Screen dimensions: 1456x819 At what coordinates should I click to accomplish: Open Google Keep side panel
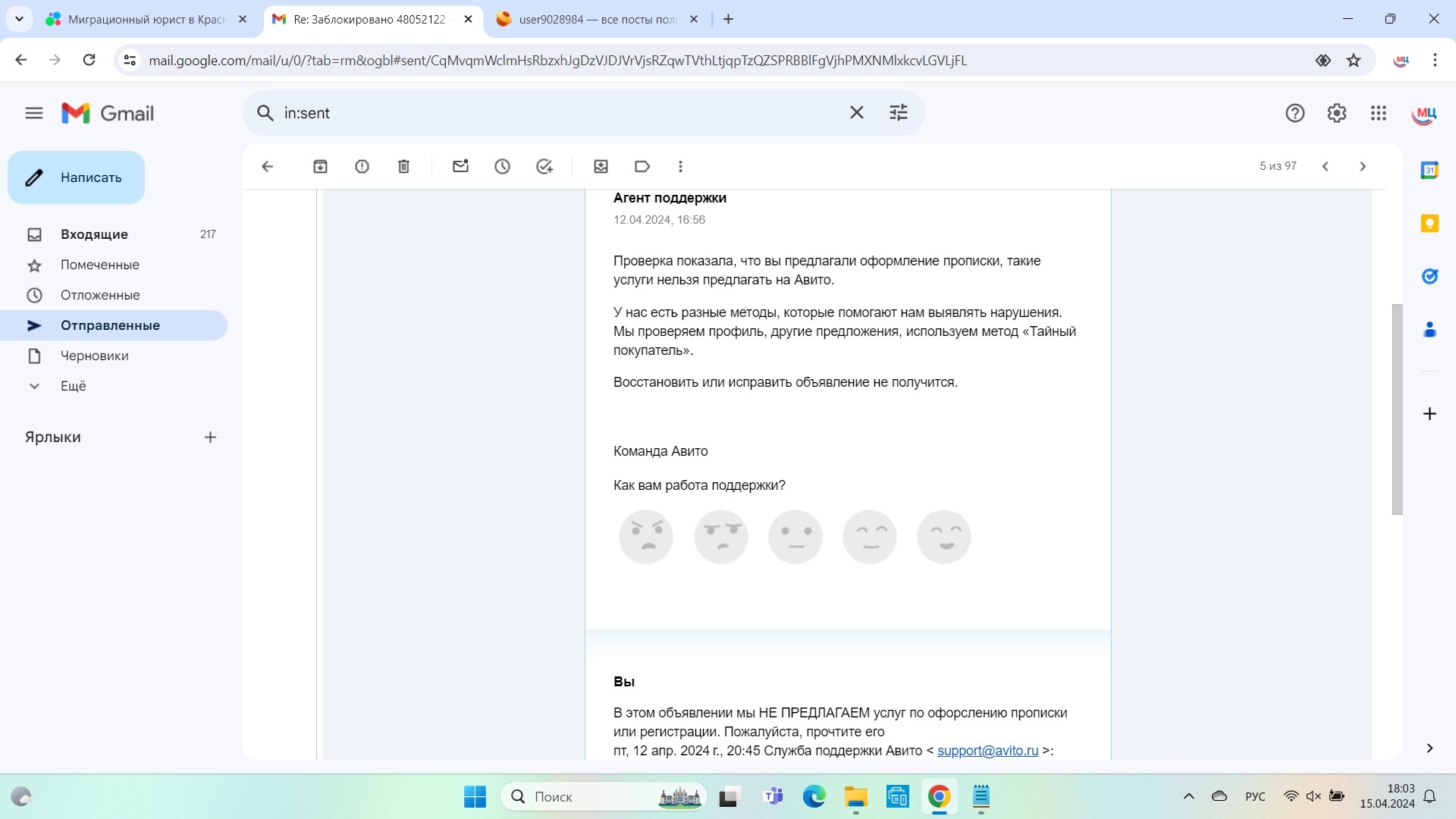[x=1429, y=224]
